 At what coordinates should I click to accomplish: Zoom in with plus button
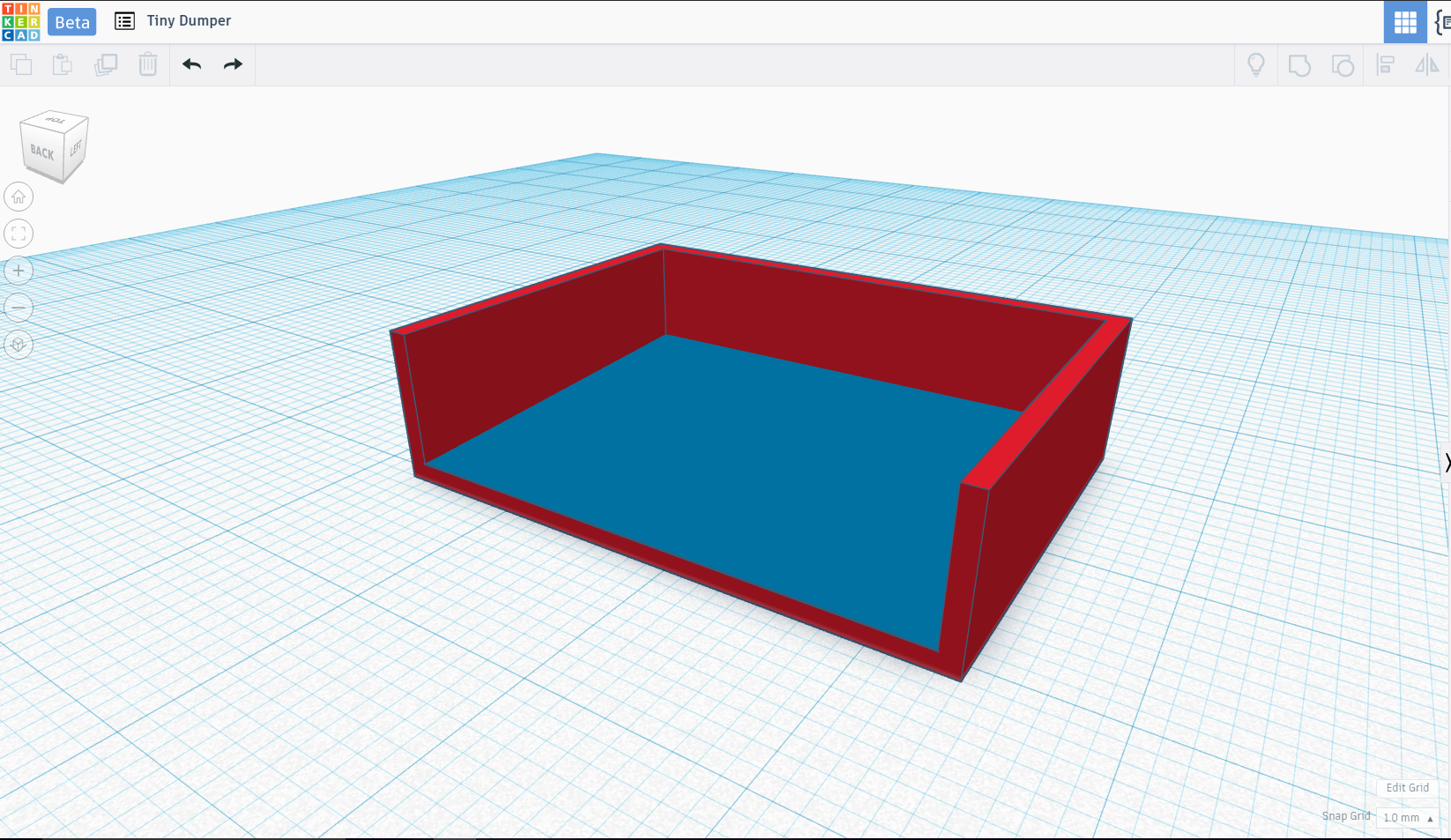pyautogui.click(x=19, y=271)
